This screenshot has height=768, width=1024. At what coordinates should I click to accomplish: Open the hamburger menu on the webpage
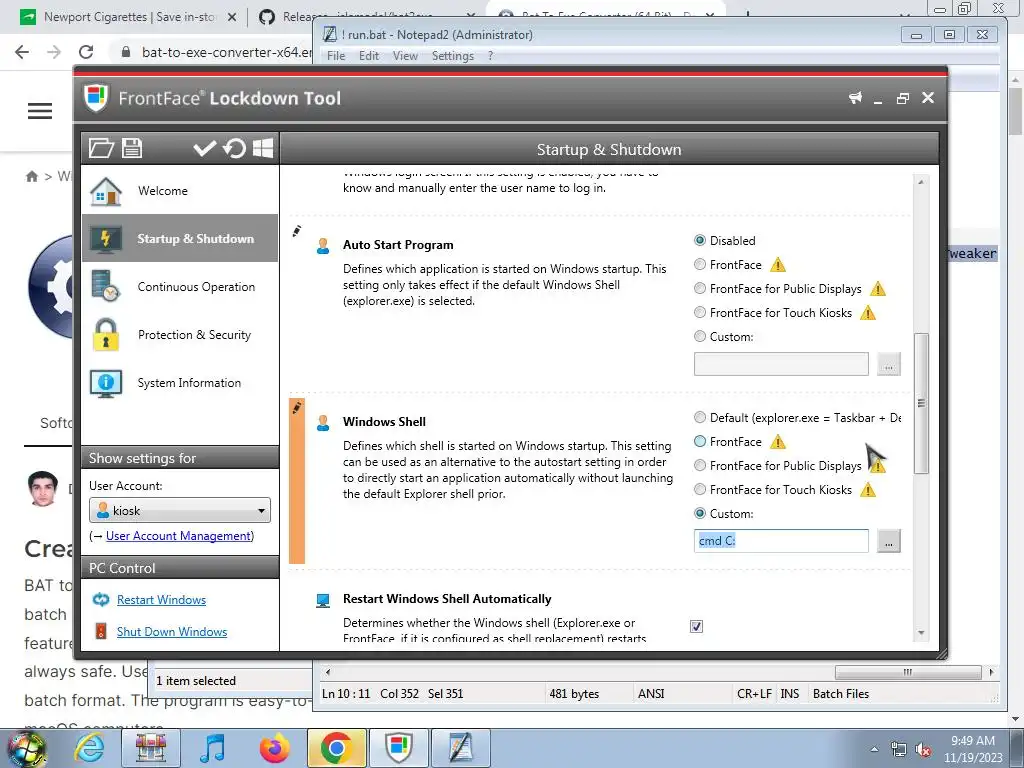coord(39,111)
